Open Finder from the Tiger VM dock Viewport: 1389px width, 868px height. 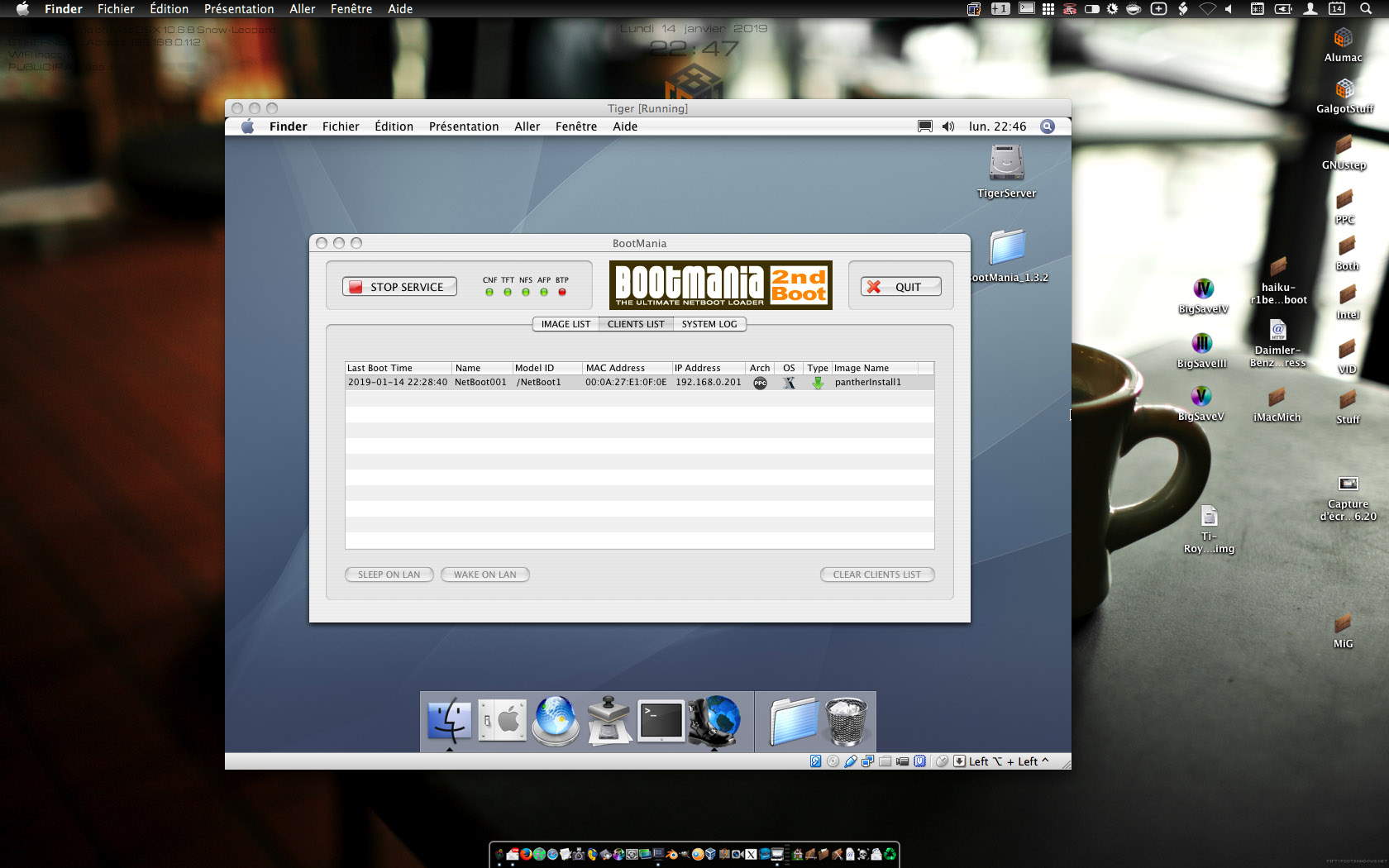[x=450, y=721]
